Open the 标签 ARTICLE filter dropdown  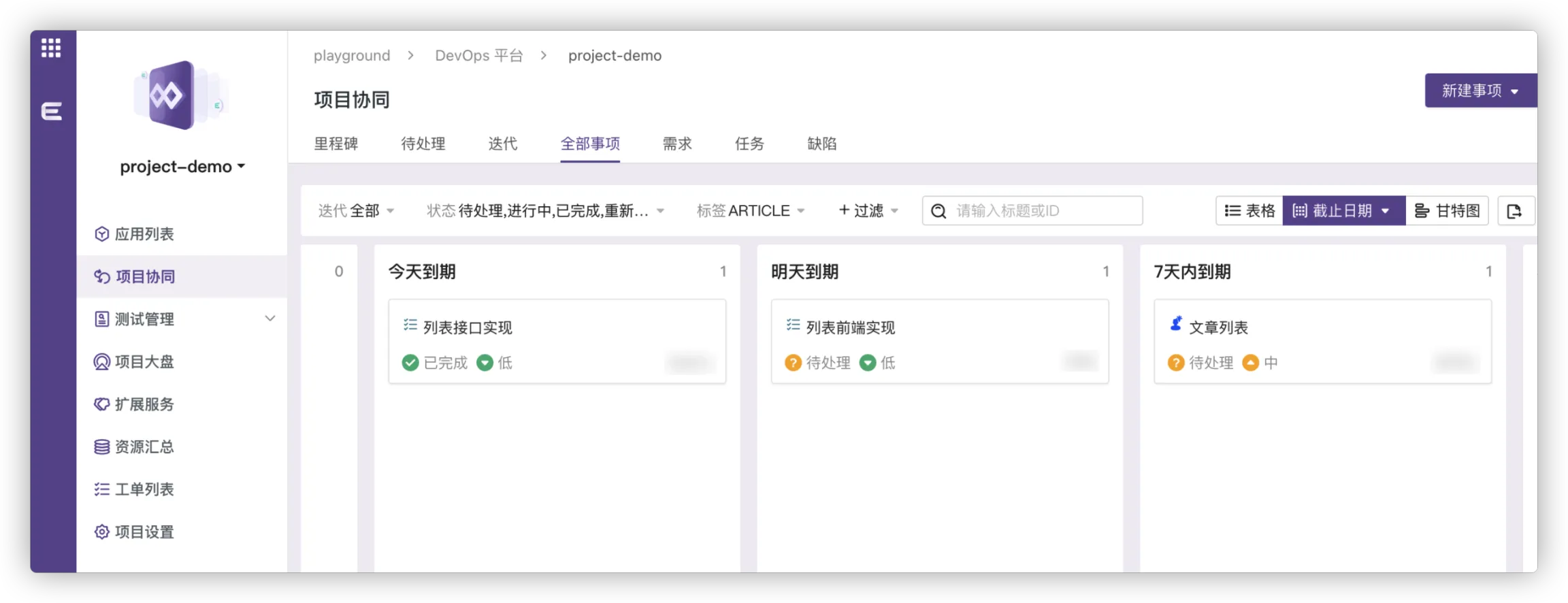(750, 211)
